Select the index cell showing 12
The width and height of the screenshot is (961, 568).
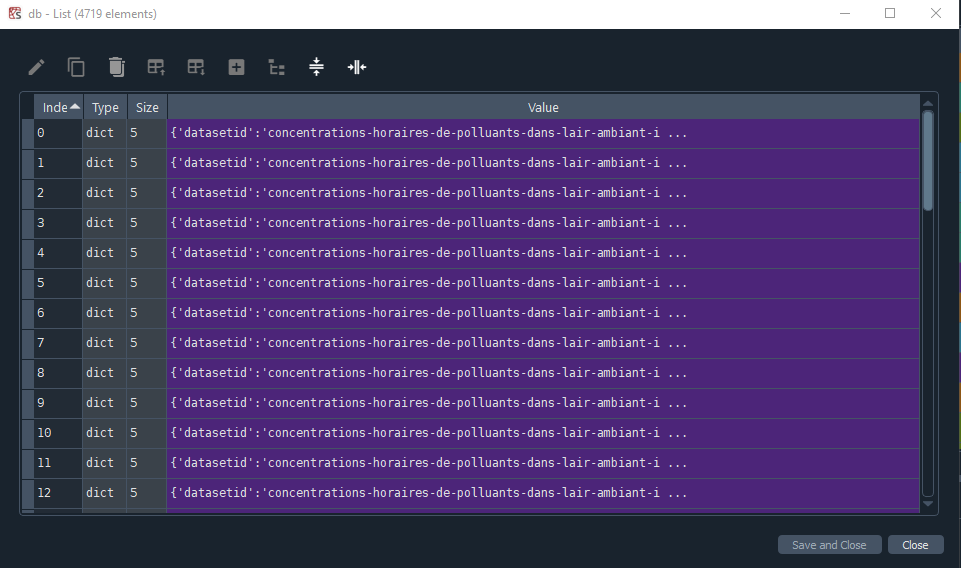tap(58, 493)
